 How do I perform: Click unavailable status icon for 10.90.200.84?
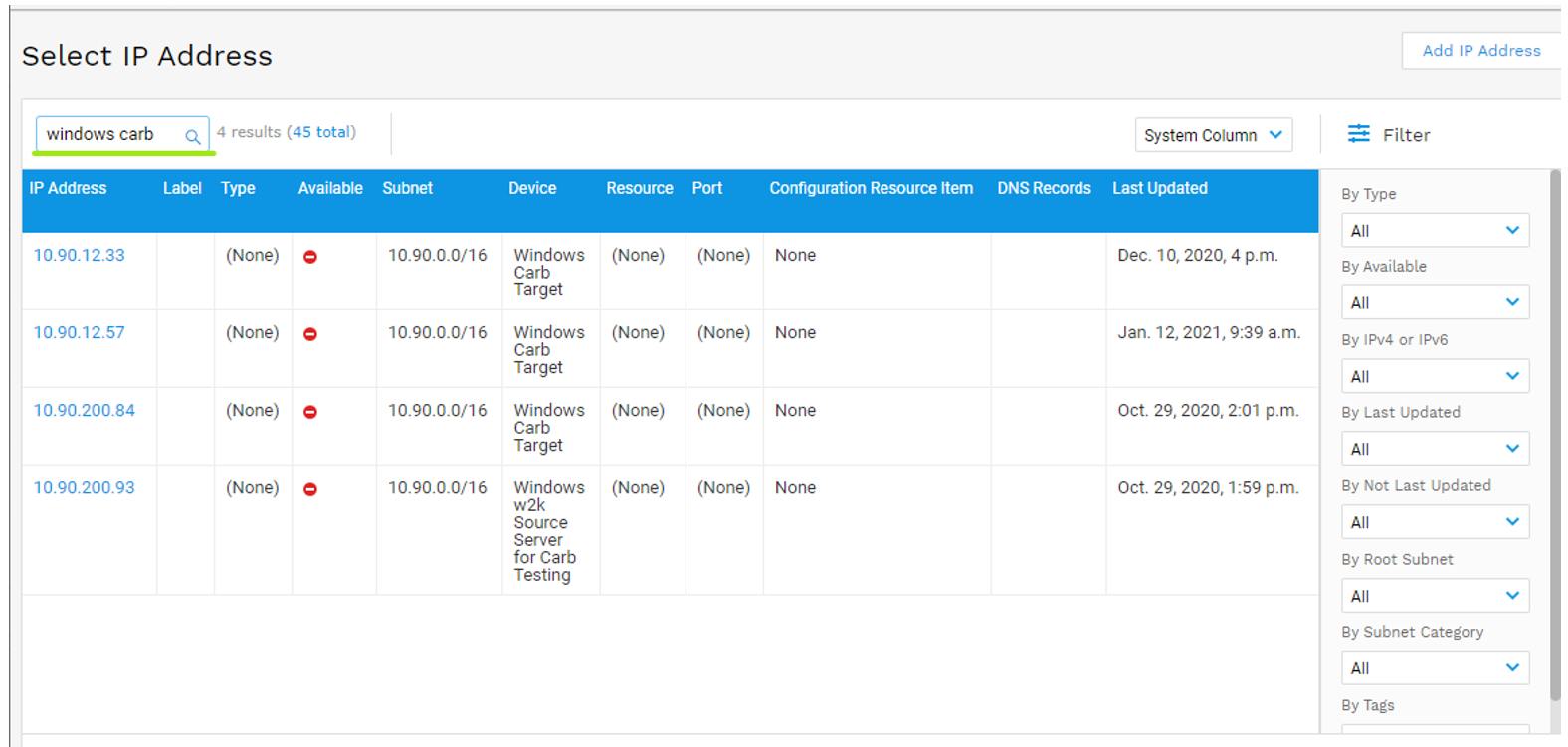tap(310, 412)
